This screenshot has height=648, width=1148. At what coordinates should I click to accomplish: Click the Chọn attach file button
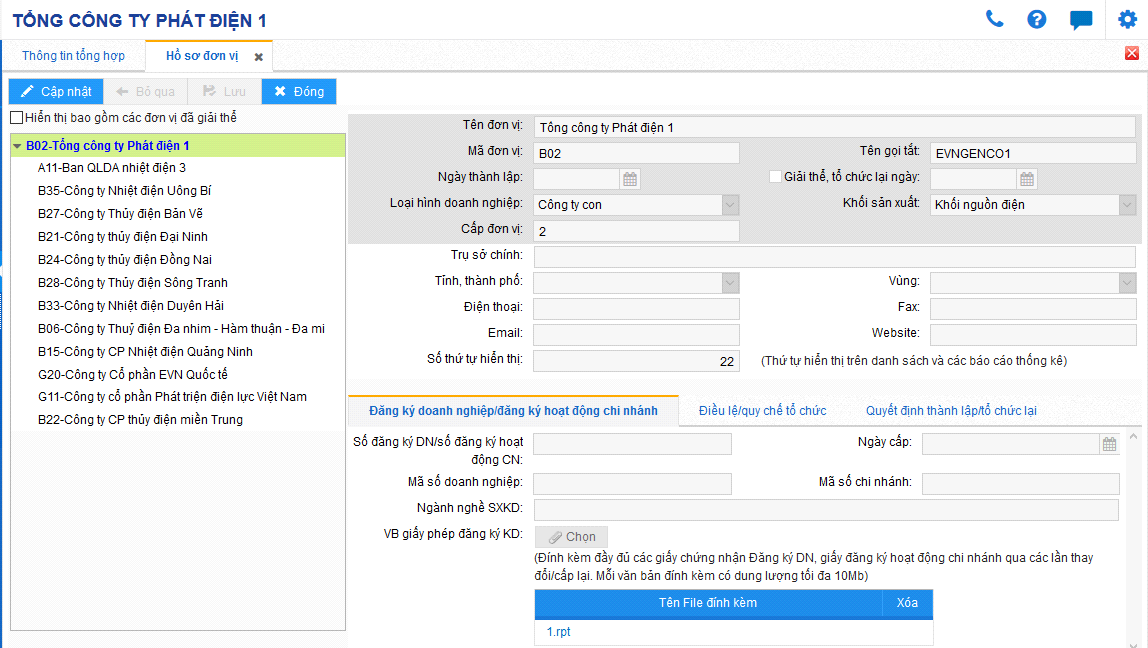pos(571,537)
